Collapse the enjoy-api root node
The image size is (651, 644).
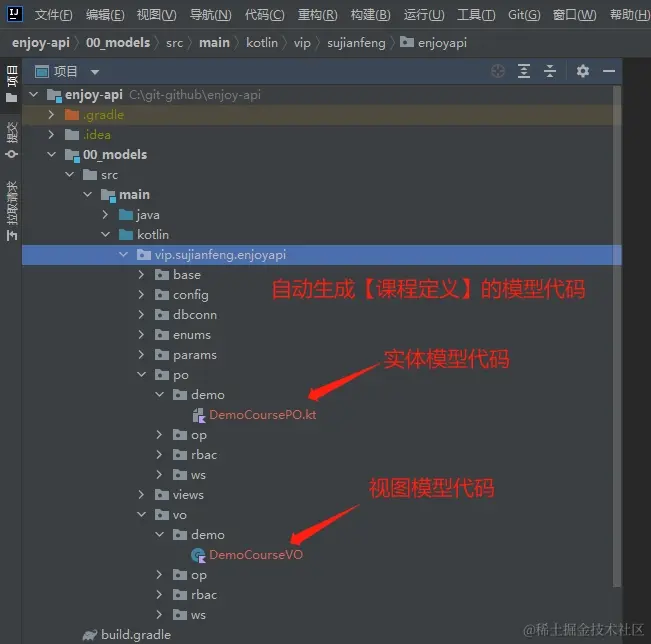click(x=34, y=95)
